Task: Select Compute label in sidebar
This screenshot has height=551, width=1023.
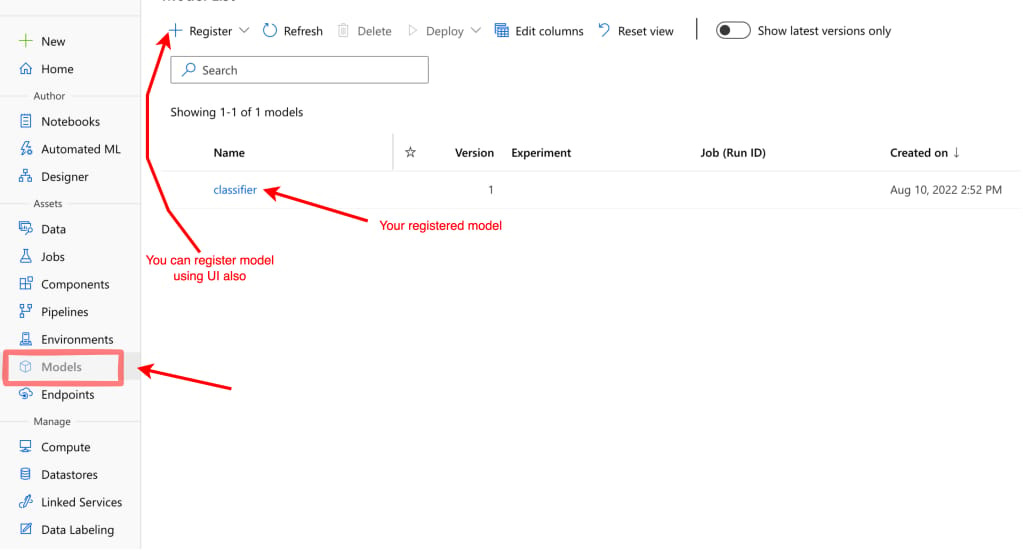Action: pyautogui.click(x=65, y=447)
